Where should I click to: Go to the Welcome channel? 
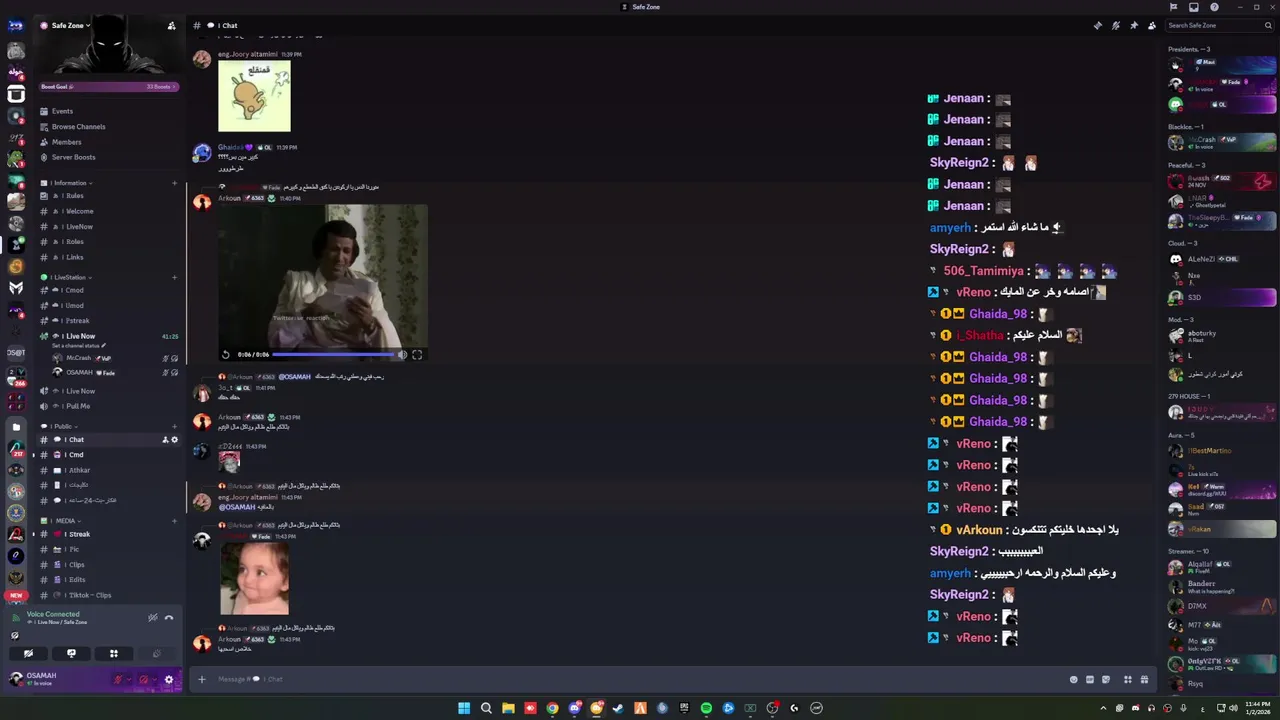[108, 211]
